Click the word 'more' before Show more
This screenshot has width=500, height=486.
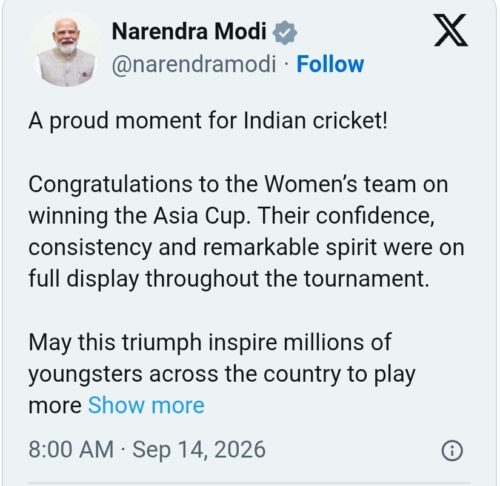pyautogui.click(x=55, y=406)
